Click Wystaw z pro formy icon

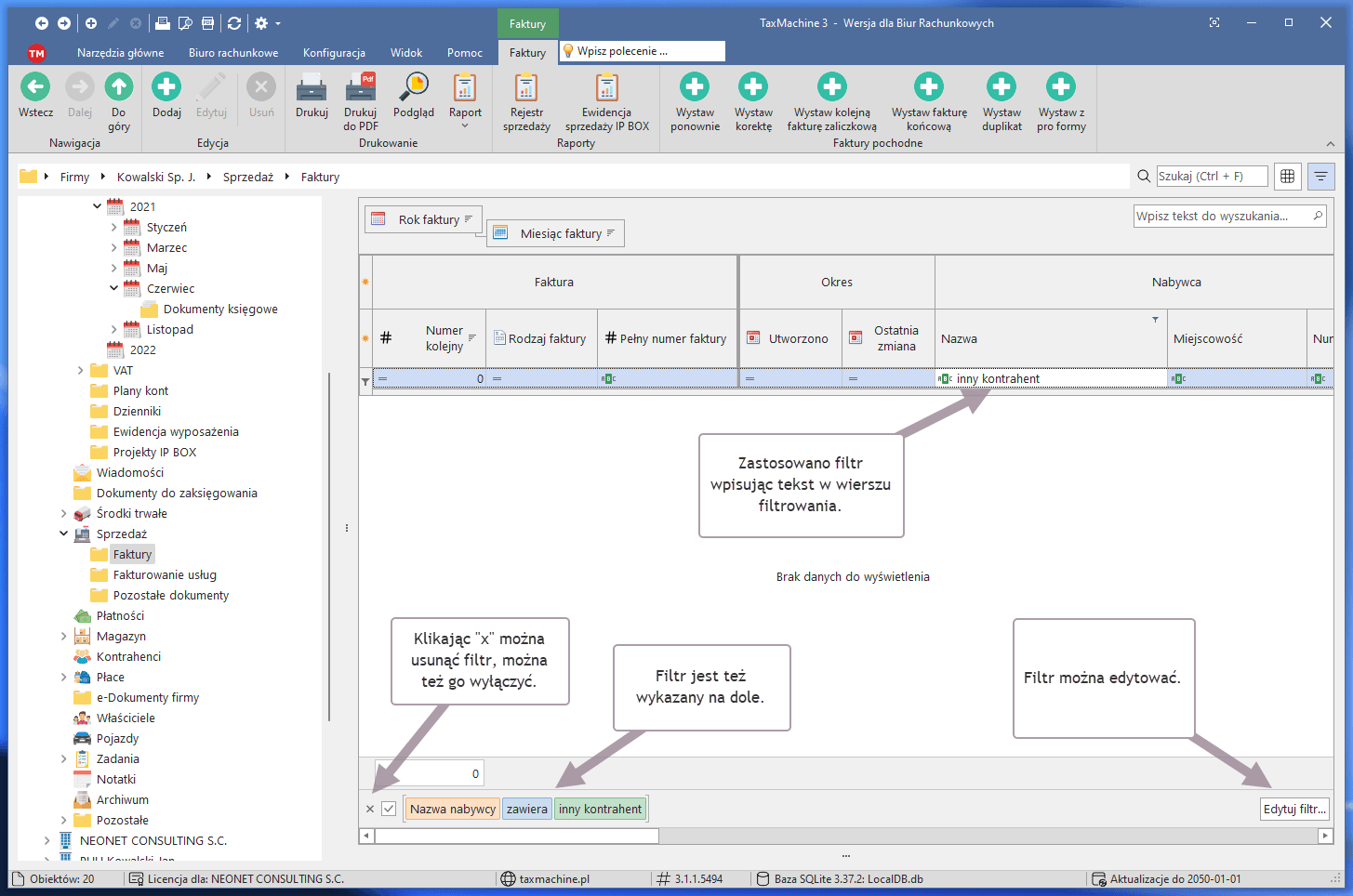pyautogui.click(x=1060, y=89)
